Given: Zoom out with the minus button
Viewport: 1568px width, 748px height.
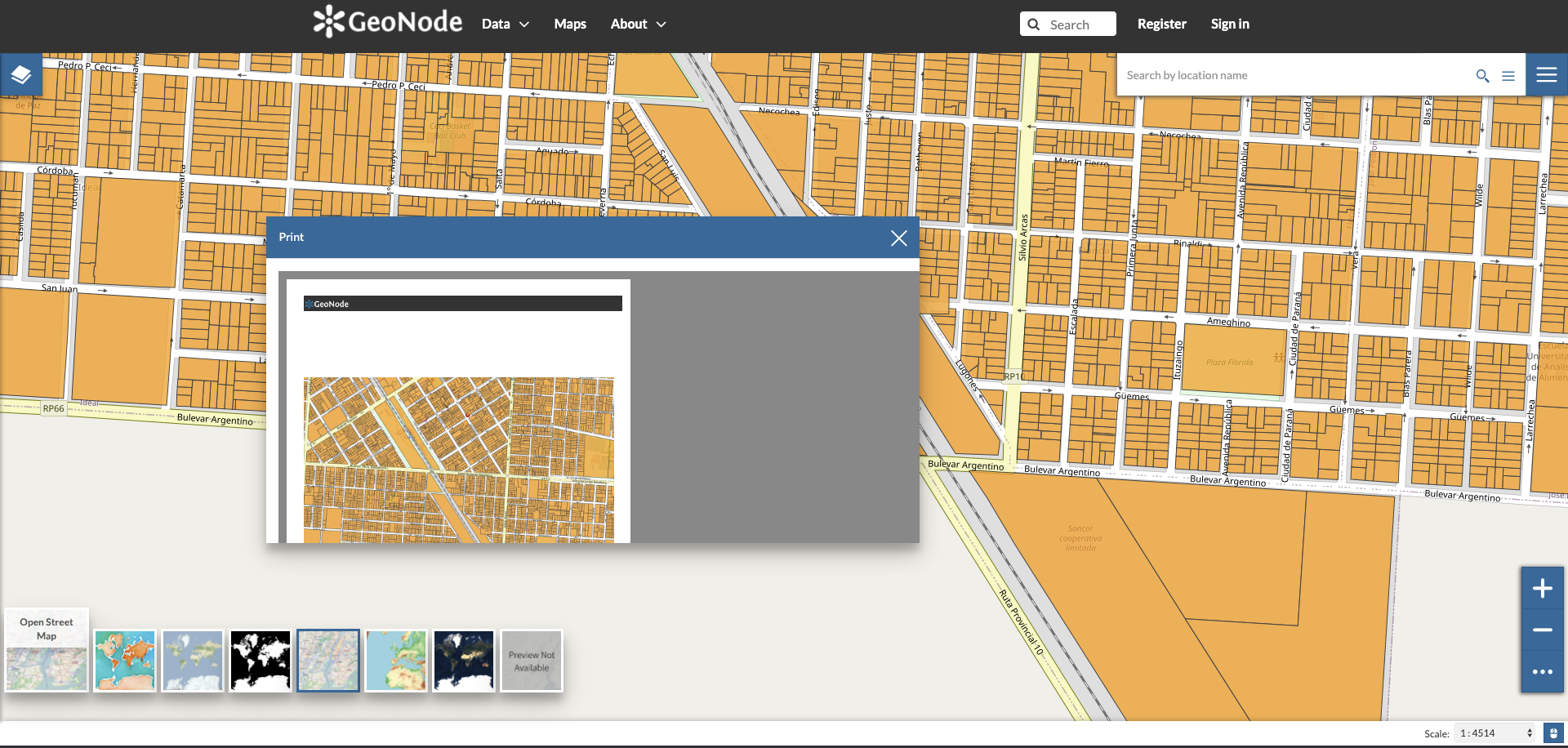Looking at the screenshot, I should (x=1543, y=630).
